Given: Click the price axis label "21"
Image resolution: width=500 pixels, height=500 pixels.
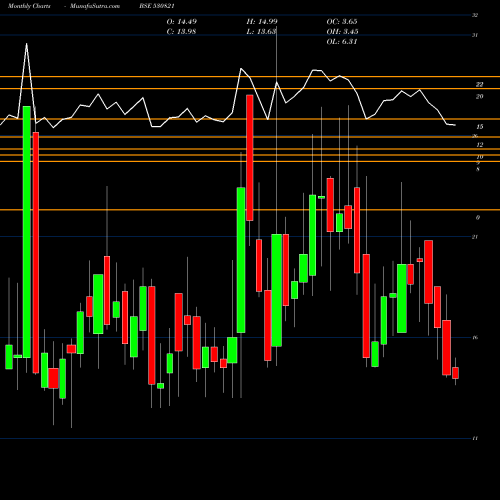Looking at the screenshot, I should tap(475, 237).
